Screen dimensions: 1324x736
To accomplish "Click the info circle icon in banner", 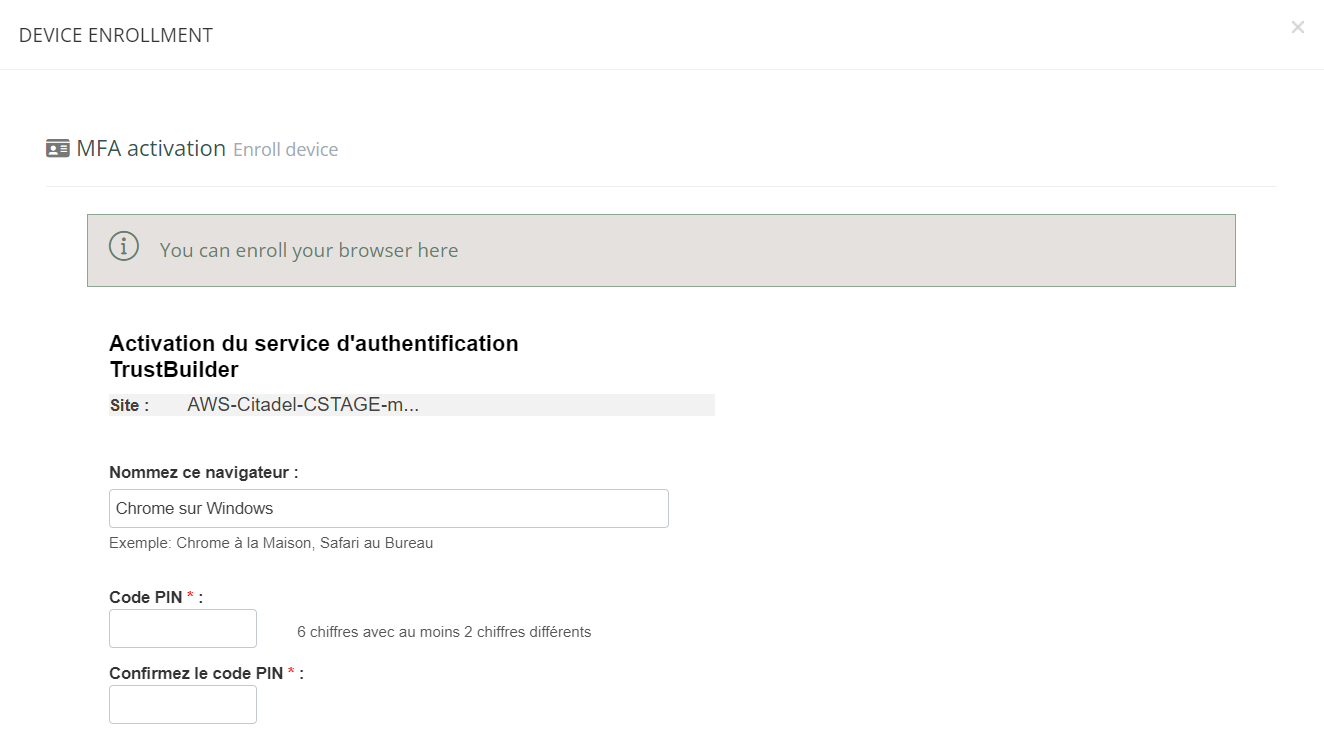I will [x=124, y=246].
